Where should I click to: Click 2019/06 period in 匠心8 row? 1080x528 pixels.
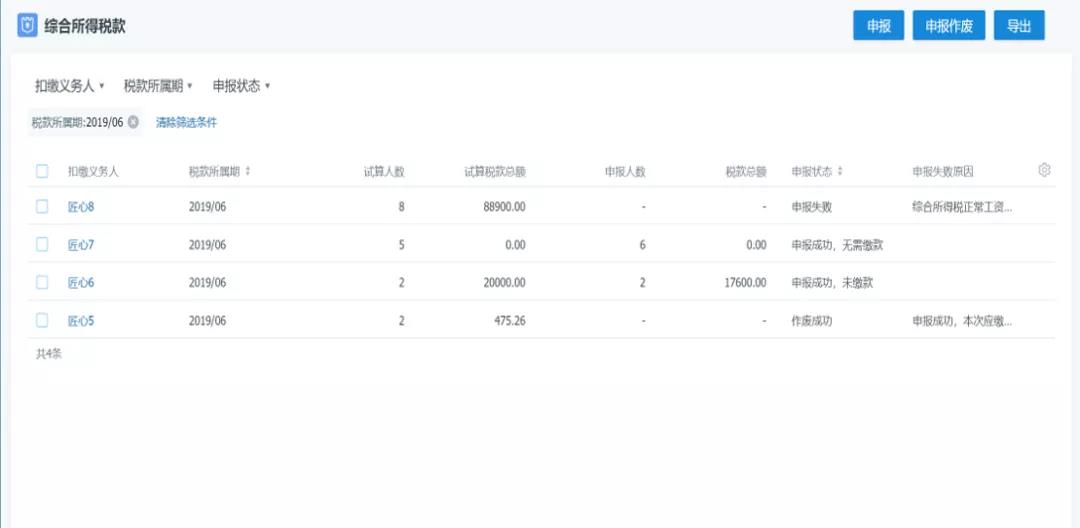(x=207, y=207)
